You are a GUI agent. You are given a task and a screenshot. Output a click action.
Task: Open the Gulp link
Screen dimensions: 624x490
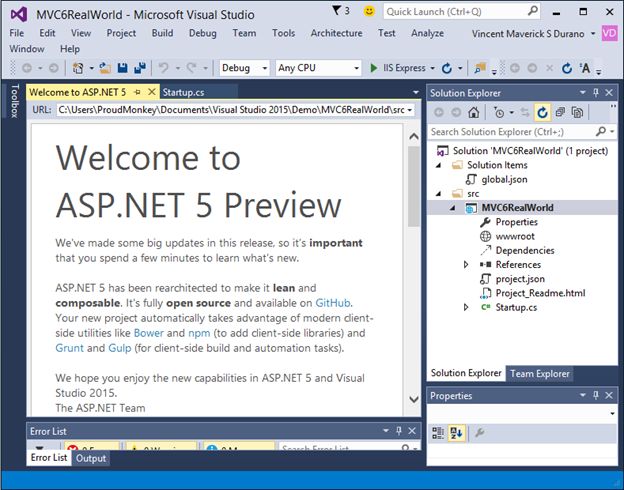[120, 348]
